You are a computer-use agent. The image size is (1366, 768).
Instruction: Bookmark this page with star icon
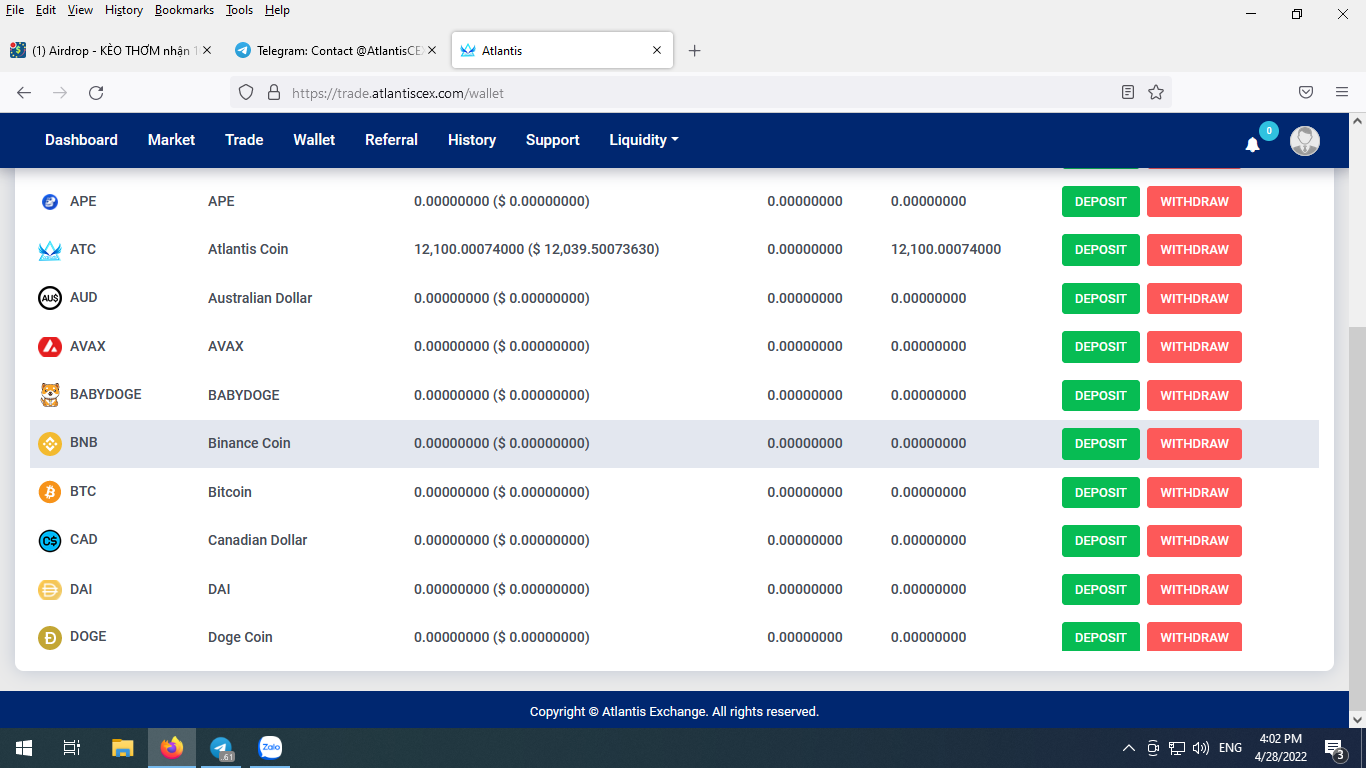(1156, 92)
